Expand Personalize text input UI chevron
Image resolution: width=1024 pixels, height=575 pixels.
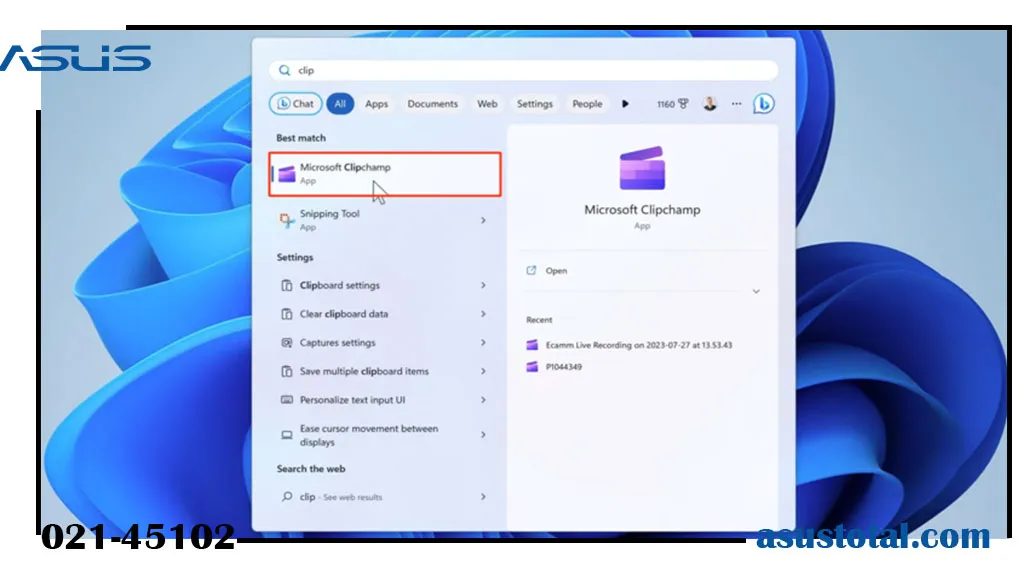(x=483, y=400)
